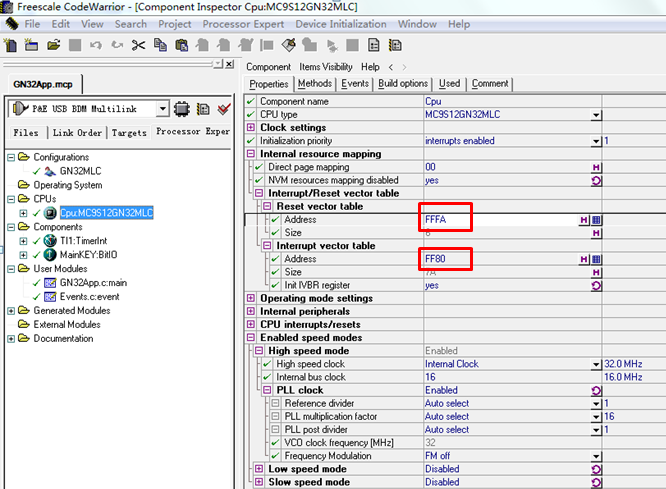Toggle checkmark beside Initialization priority
Image resolution: width=666 pixels, height=489 pixels.
tap(251, 141)
